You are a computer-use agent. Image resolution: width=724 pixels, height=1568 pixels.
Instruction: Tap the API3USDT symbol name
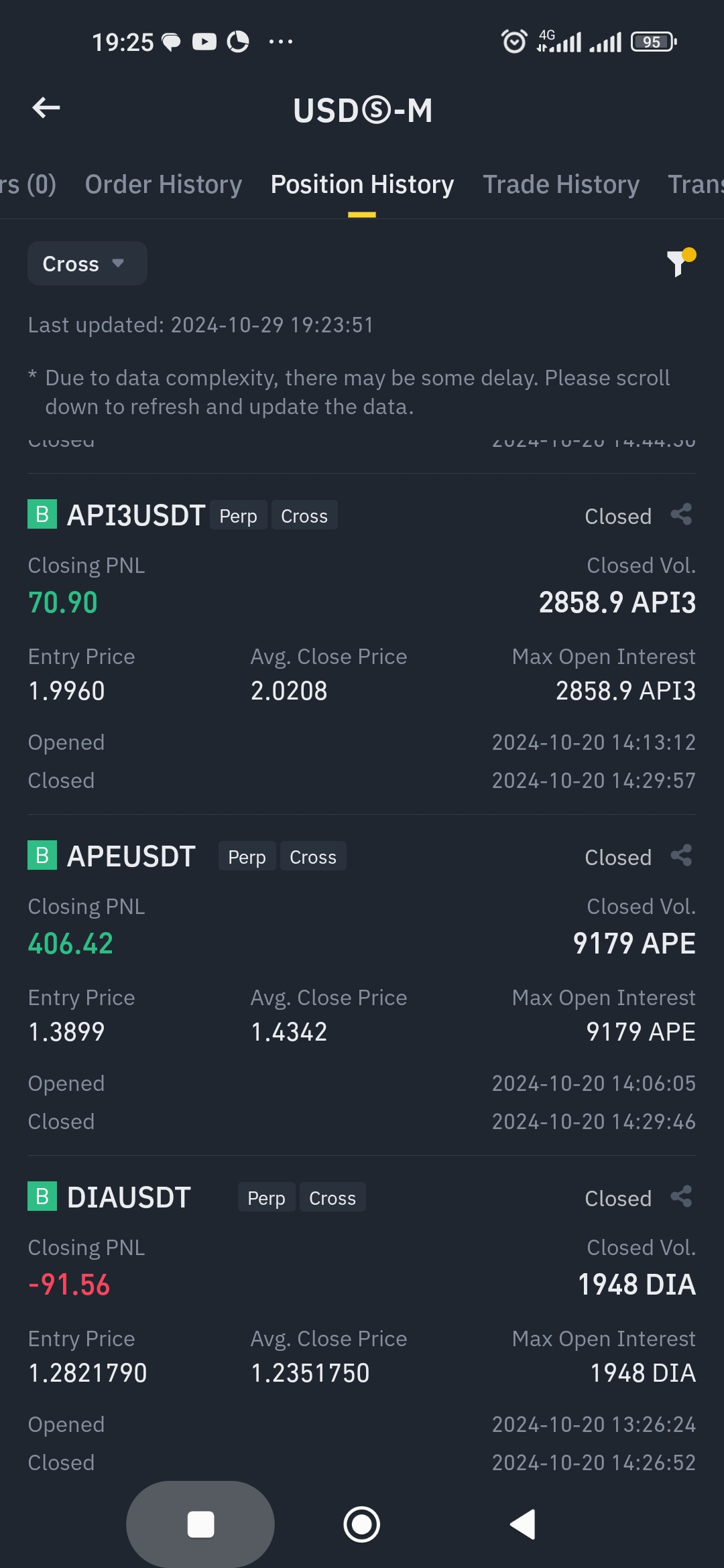[x=136, y=515]
